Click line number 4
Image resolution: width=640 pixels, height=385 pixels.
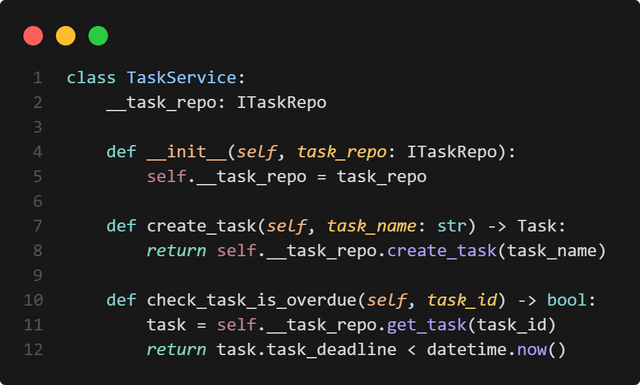click(x=38, y=152)
